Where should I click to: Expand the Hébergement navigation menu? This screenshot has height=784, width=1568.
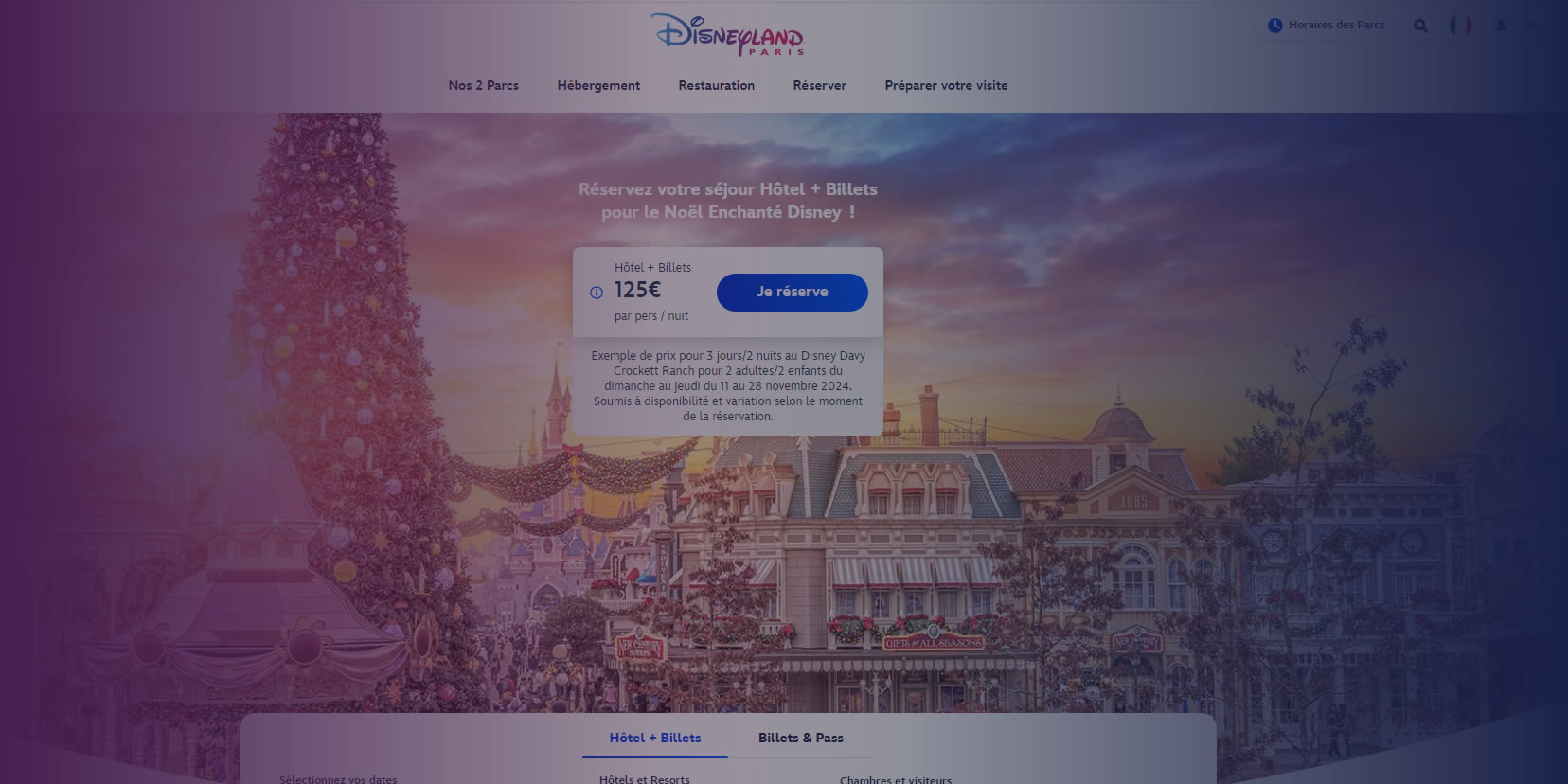click(x=598, y=85)
